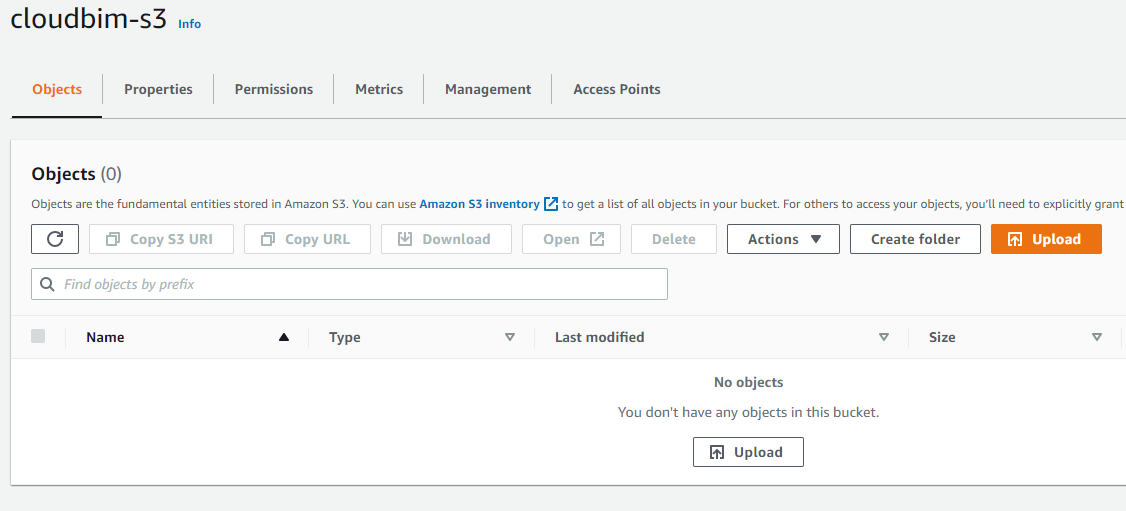Click the Create folder button

click(x=915, y=239)
